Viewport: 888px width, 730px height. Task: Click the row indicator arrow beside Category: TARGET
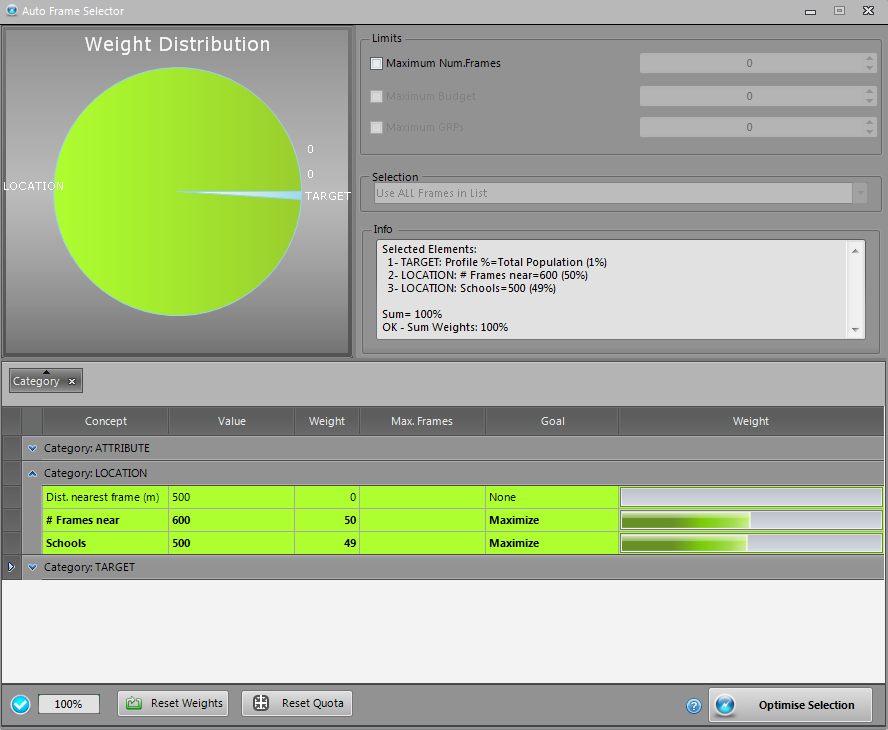click(11, 567)
